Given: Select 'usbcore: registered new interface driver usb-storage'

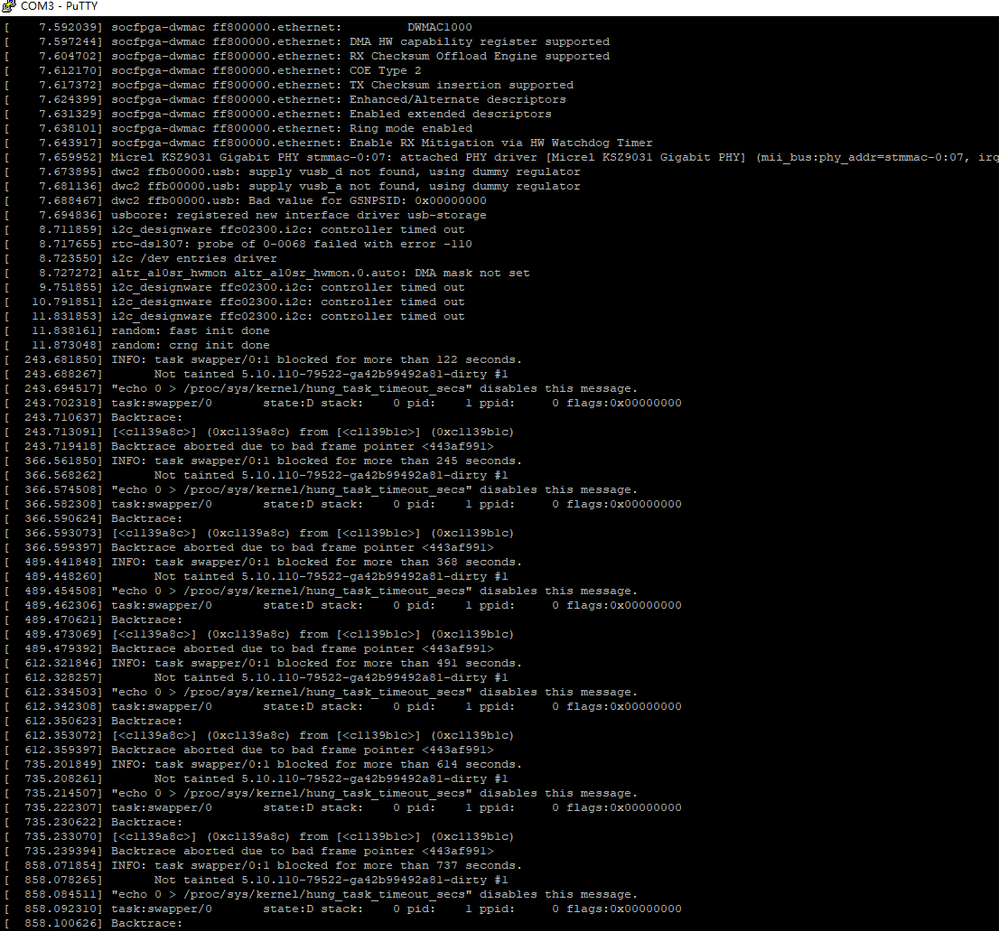Looking at the screenshot, I should (x=245, y=215).
